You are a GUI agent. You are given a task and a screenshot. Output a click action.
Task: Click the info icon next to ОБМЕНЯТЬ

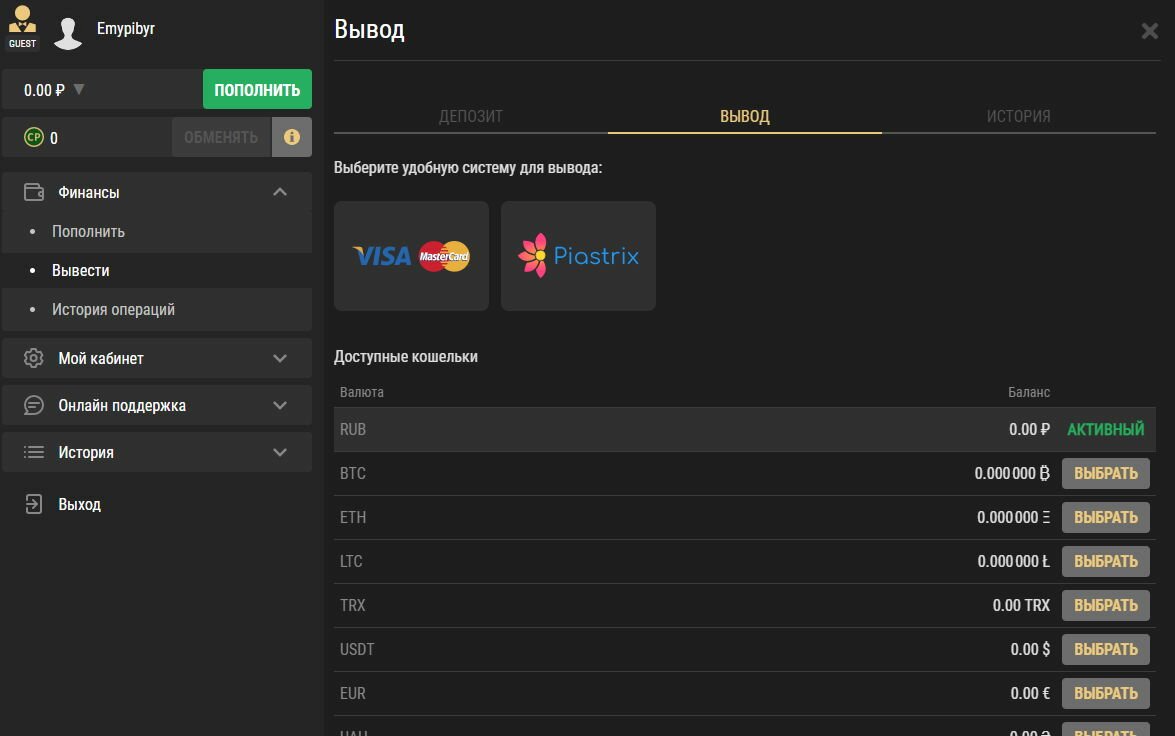tap(292, 136)
